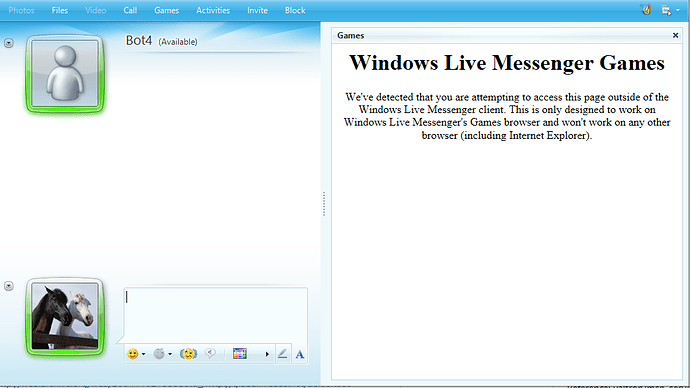
Task: Expand options beside Bot4's display picture
Action: click(9, 43)
